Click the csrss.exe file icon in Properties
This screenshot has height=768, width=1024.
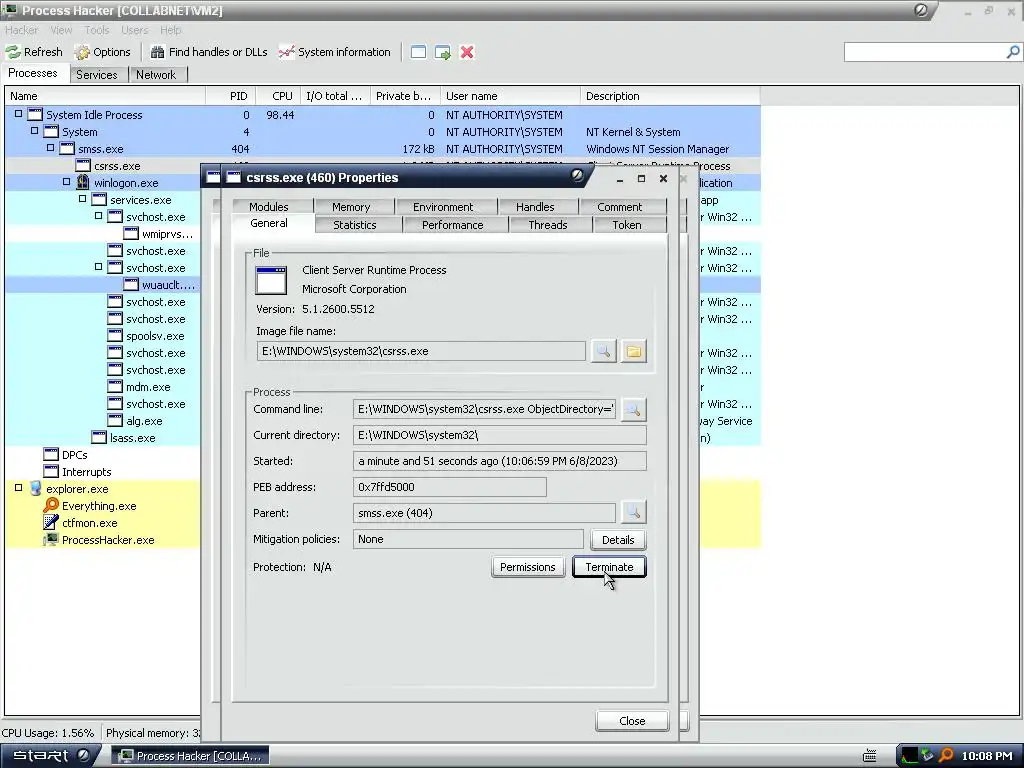pyautogui.click(x=271, y=280)
